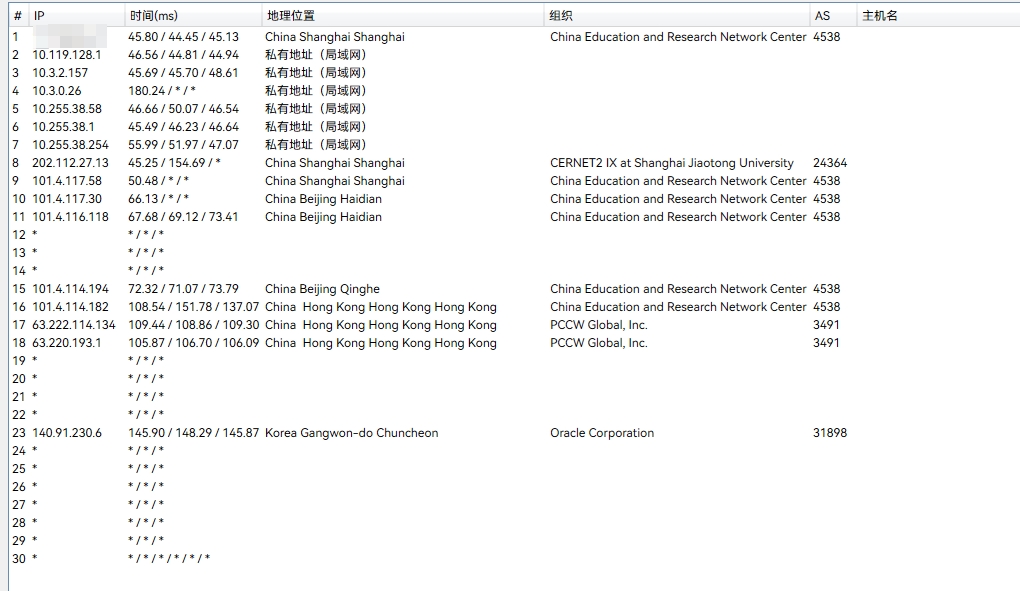Select hop 23 with IP 140.91.230.6
This screenshot has width=1020, height=591.
pyautogui.click(x=67, y=433)
